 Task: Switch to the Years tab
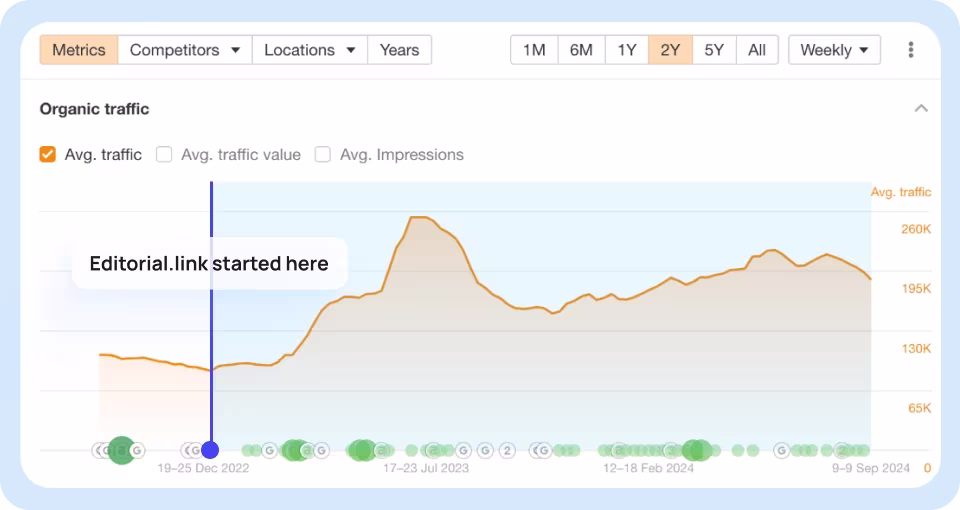click(x=399, y=50)
